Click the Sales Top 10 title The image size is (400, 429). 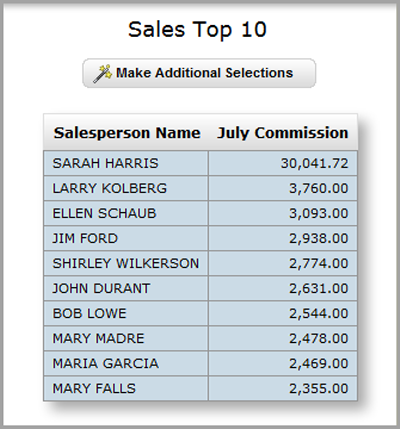click(x=197, y=30)
